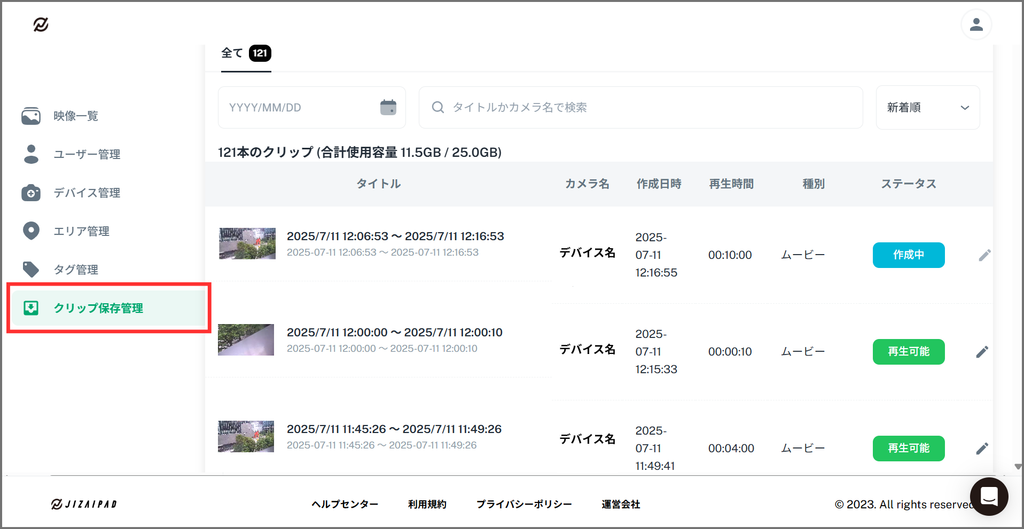Click the 再生可能 button of 12:00:00 clip
The height and width of the screenshot is (529, 1024).
[x=908, y=351]
